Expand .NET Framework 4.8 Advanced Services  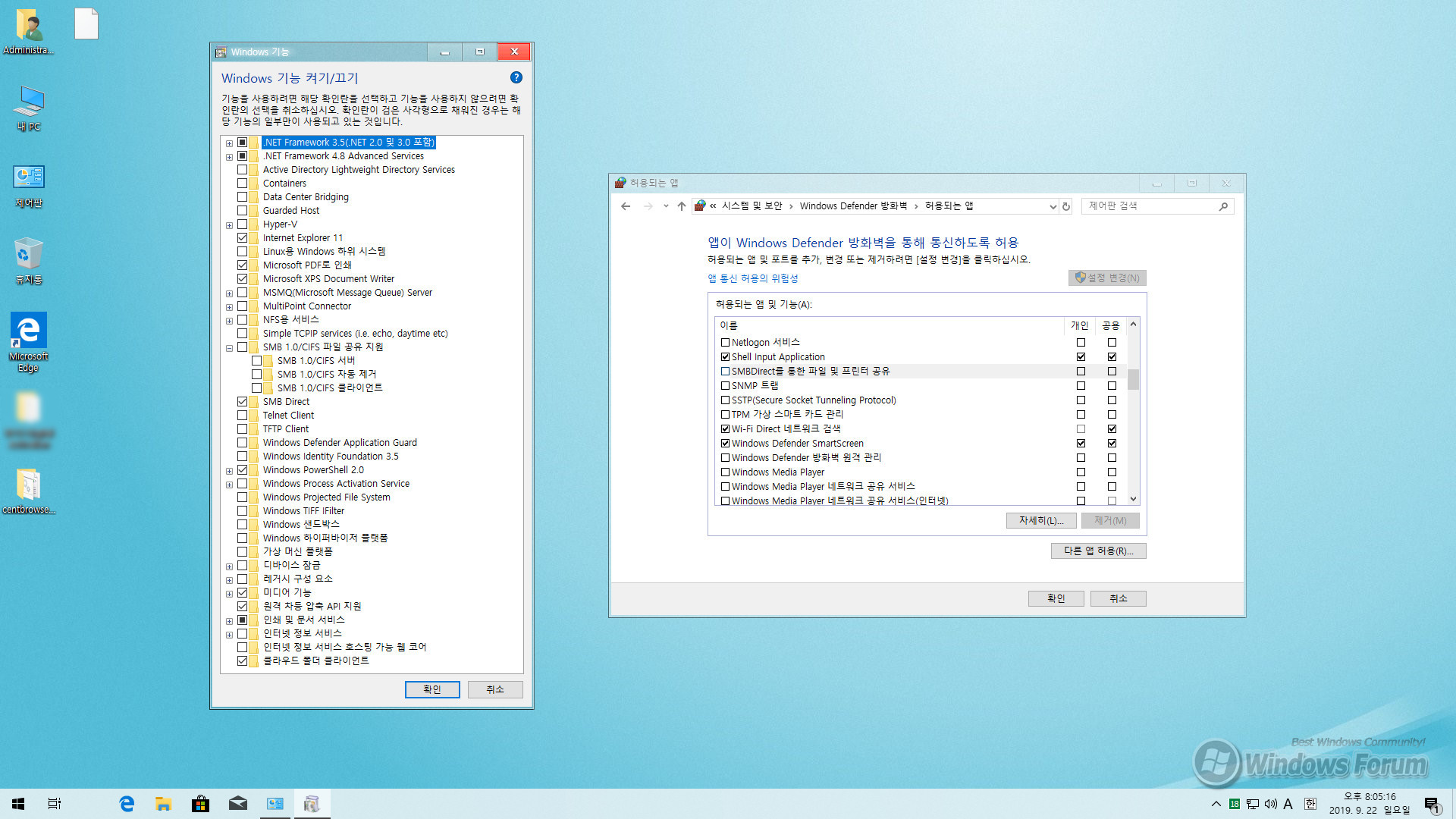[x=229, y=157]
